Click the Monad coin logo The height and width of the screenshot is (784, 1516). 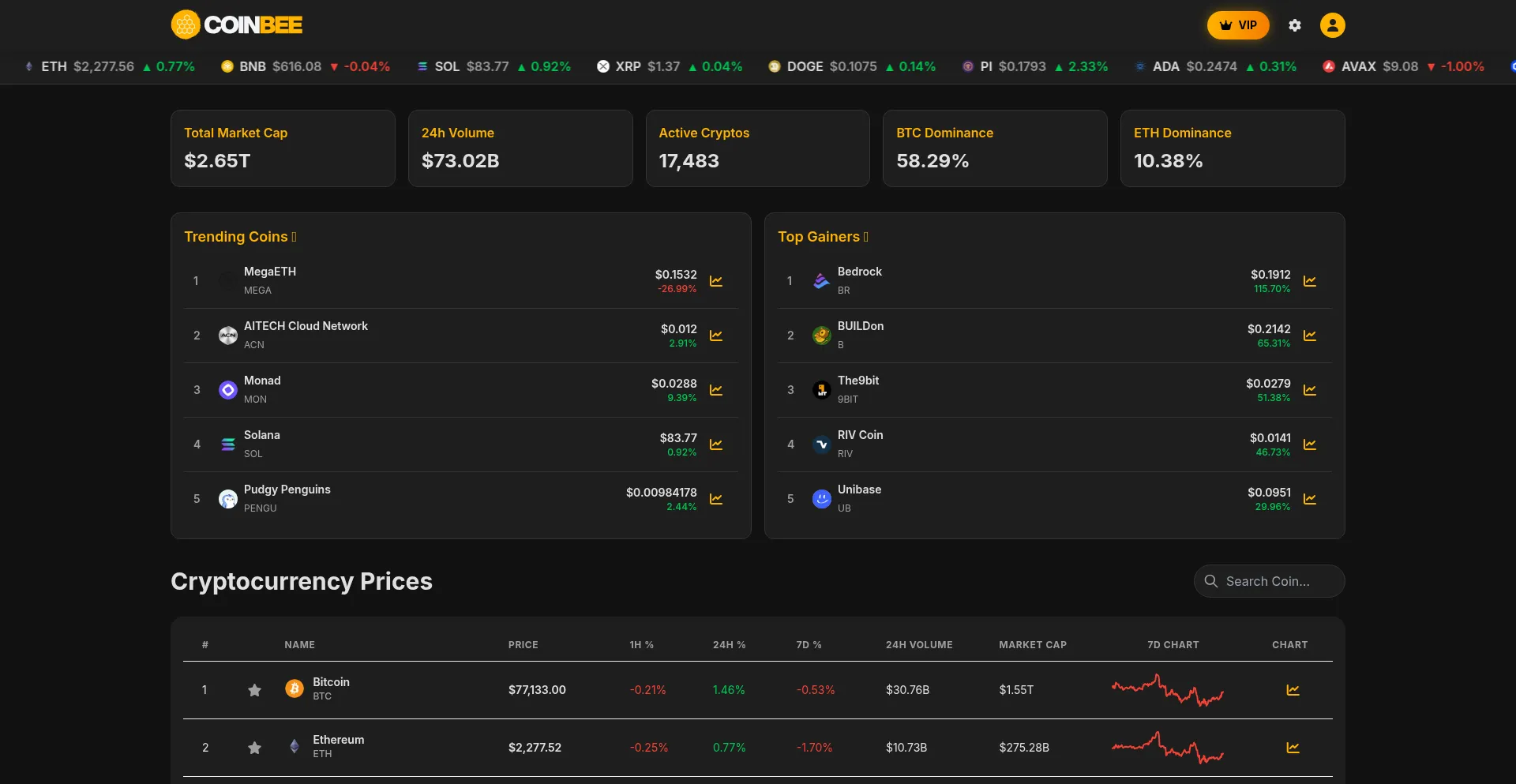point(228,390)
